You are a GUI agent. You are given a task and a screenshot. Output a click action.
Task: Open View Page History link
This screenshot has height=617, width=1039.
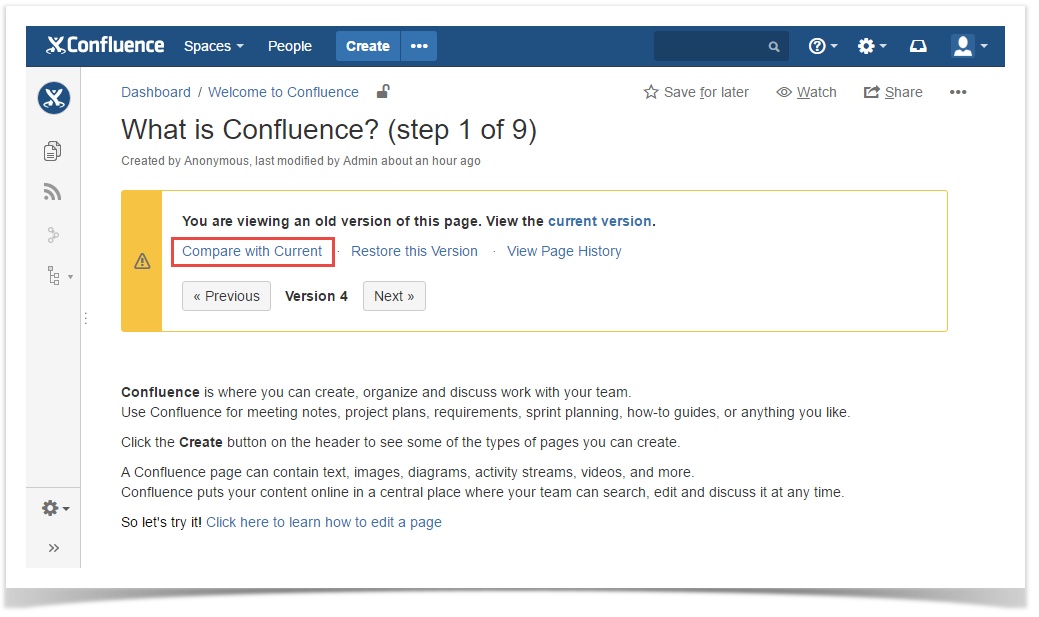[x=564, y=251]
